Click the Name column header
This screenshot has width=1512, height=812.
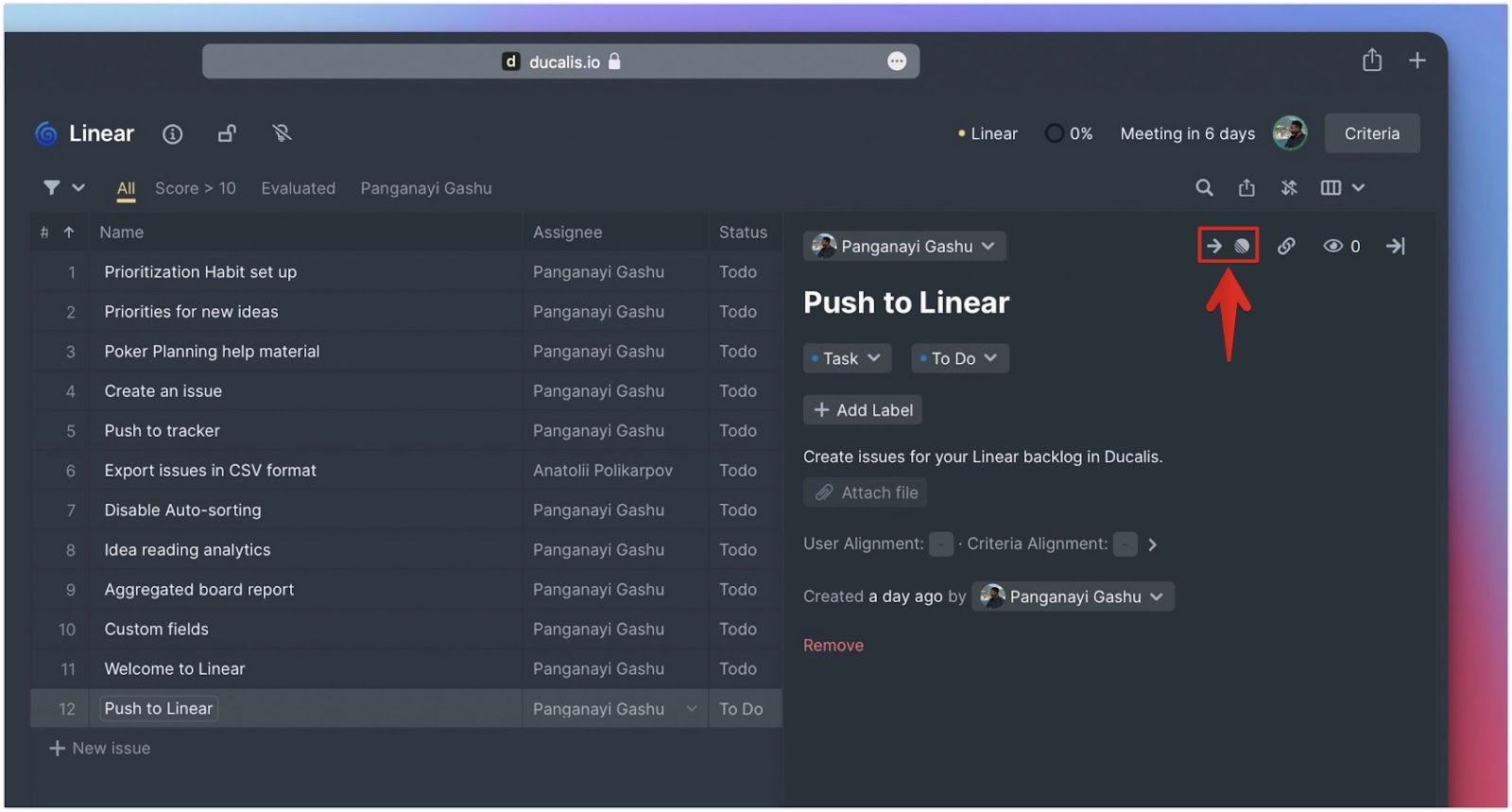122,233
